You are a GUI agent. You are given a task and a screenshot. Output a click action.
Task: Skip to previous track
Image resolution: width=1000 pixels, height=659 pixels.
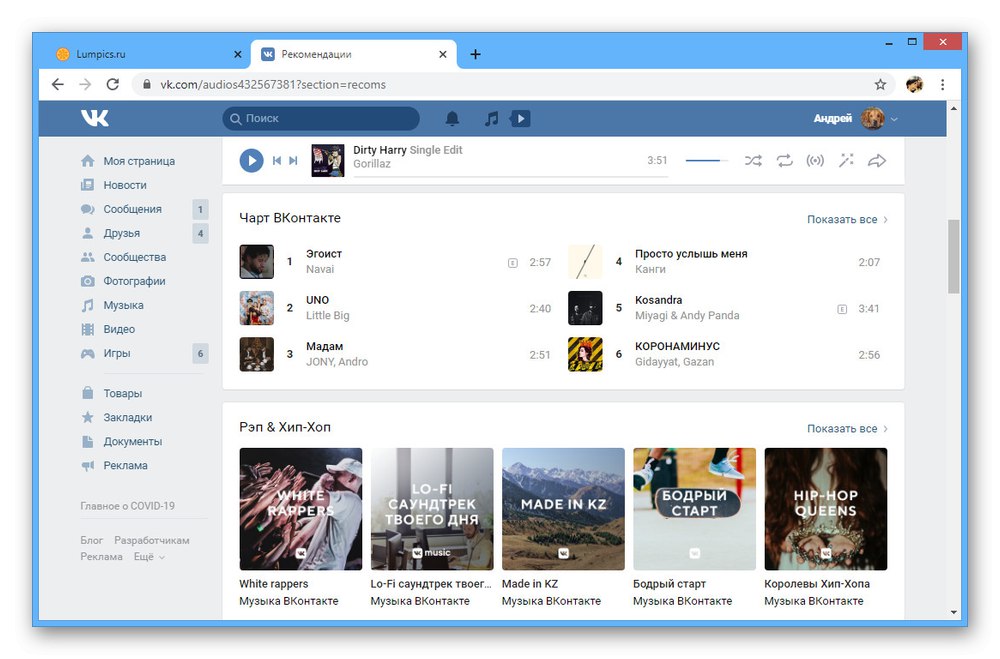pos(277,161)
